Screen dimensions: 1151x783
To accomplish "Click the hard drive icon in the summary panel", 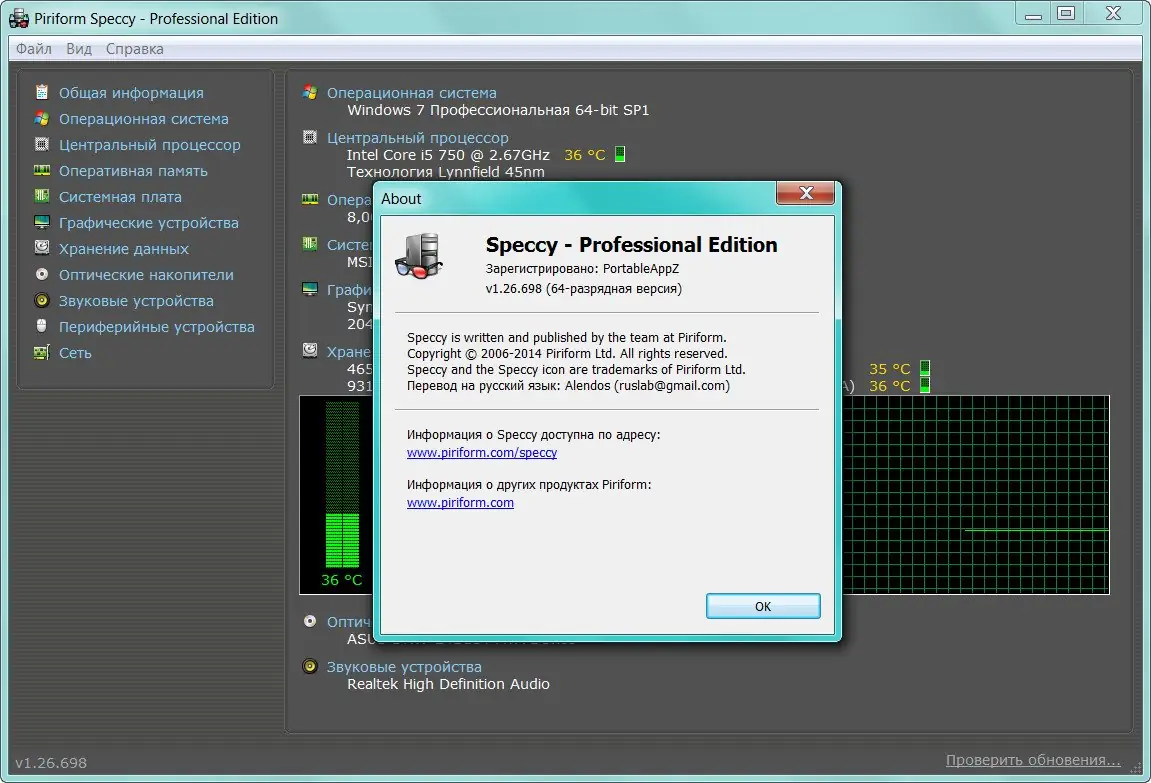I will (310, 351).
